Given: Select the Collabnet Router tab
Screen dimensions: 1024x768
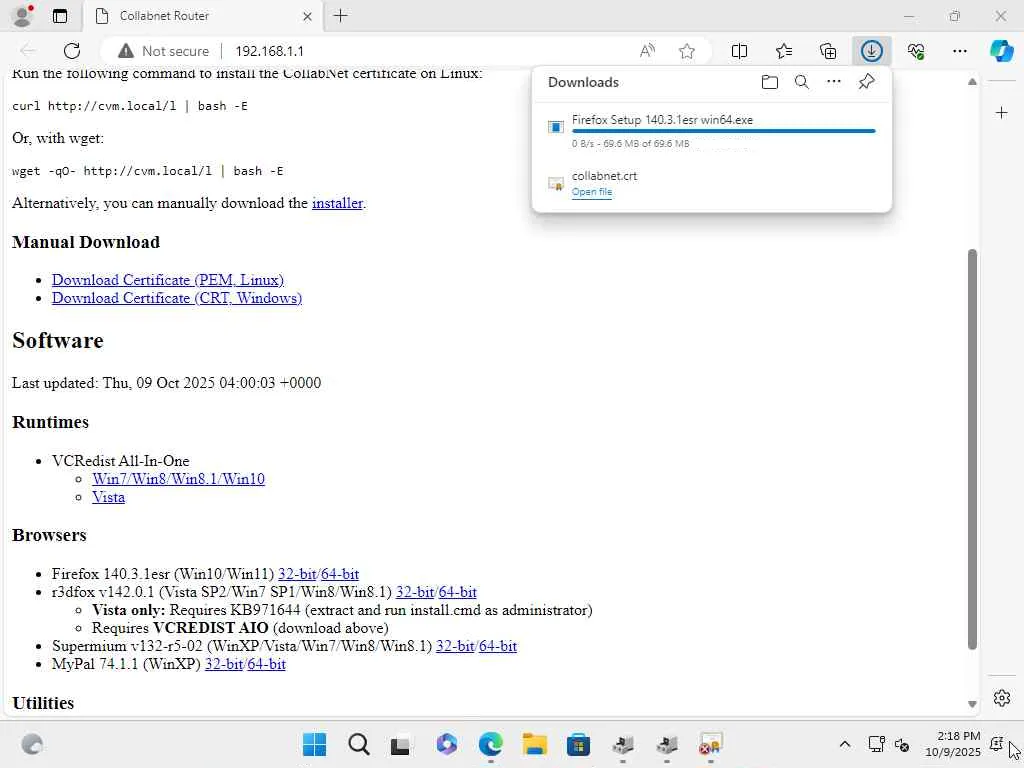Looking at the screenshot, I should click(202, 16).
